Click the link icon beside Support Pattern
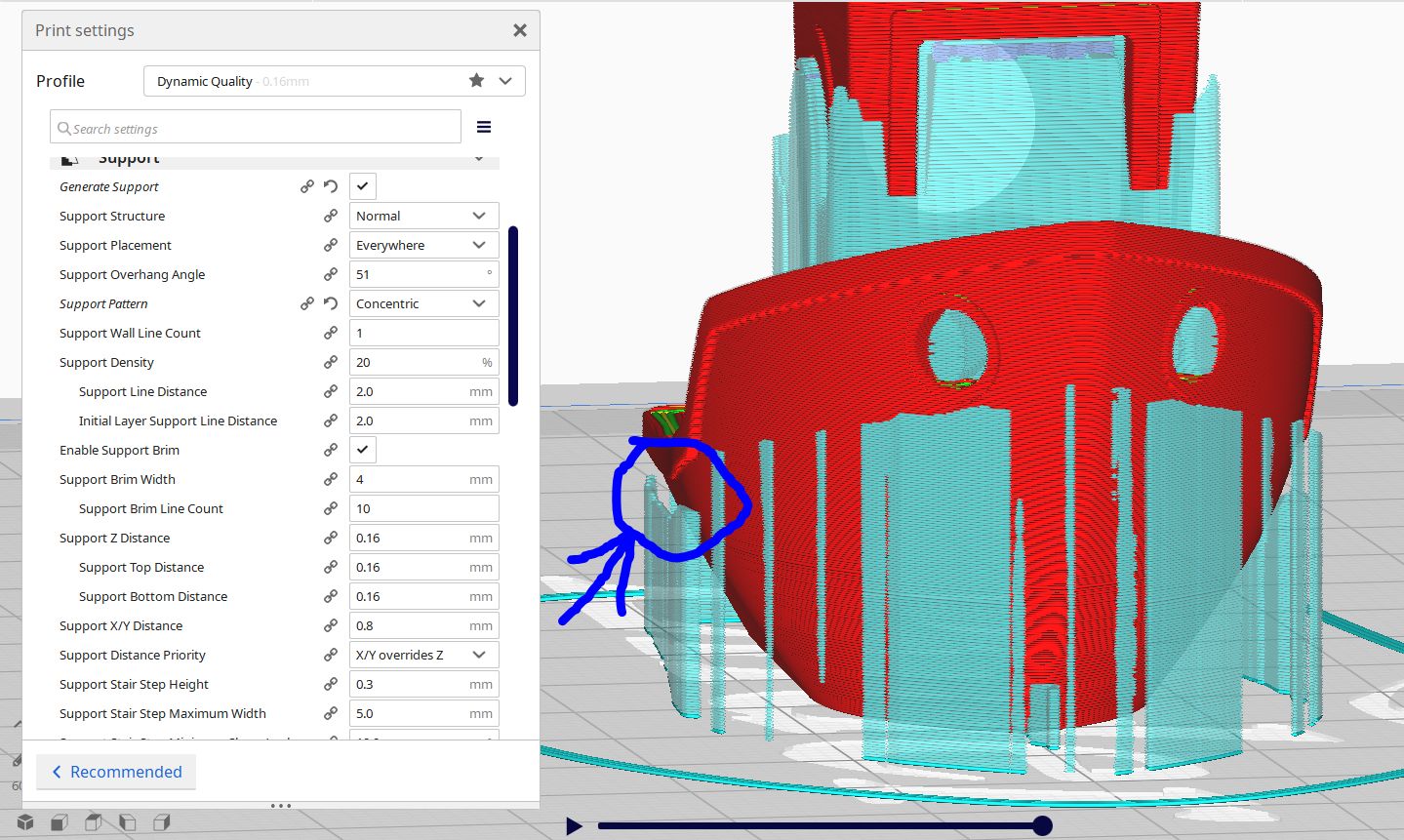The height and width of the screenshot is (840, 1404). [x=307, y=303]
